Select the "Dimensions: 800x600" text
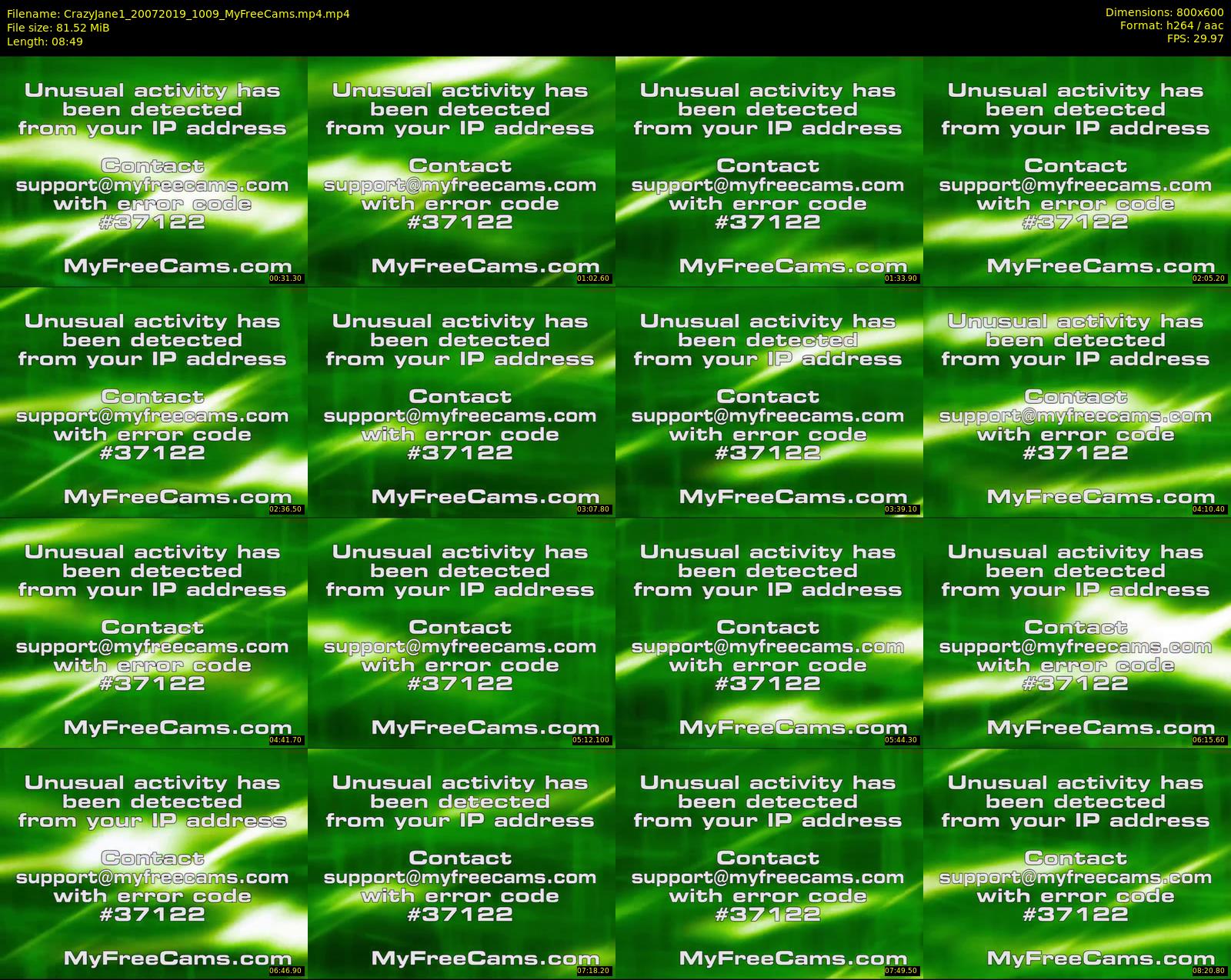The image size is (1231, 980). tap(1164, 12)
